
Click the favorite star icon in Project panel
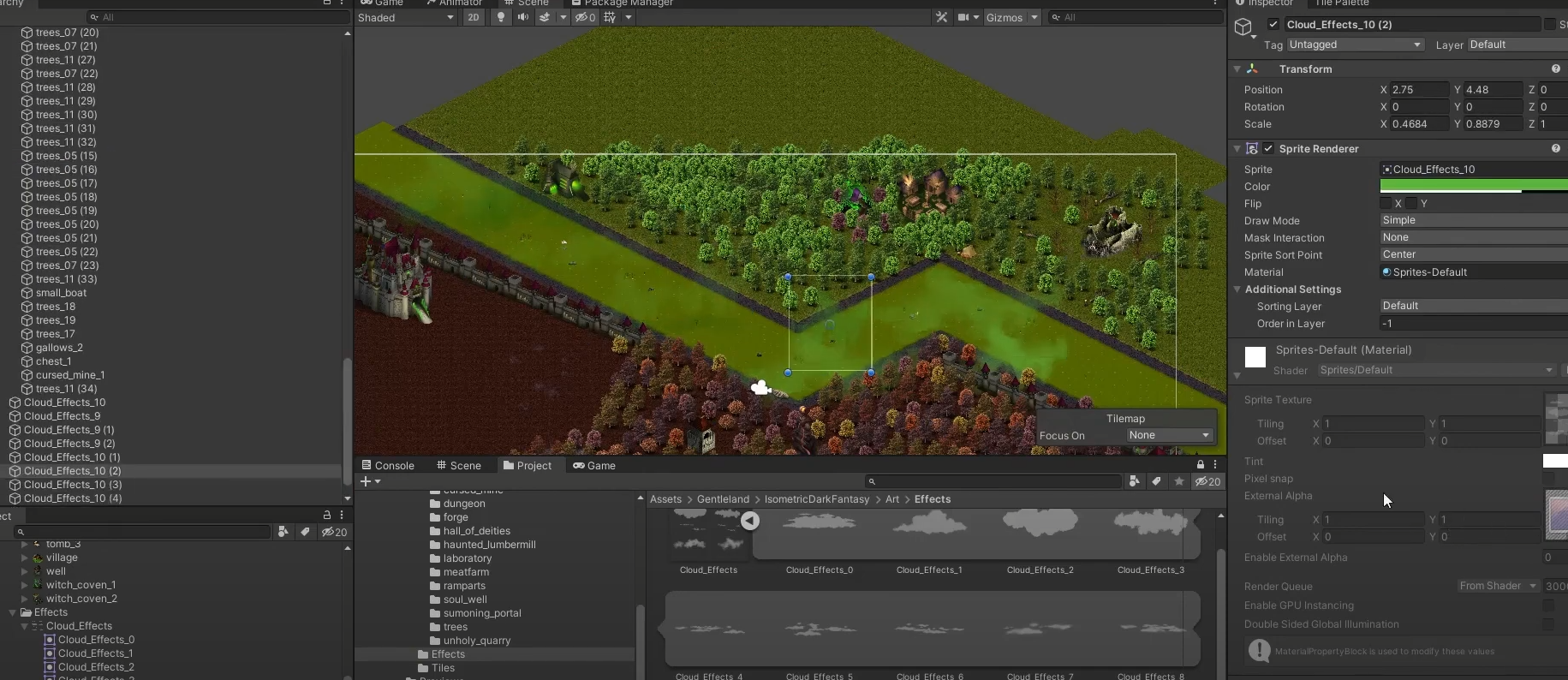click(x=1179, y=481)
